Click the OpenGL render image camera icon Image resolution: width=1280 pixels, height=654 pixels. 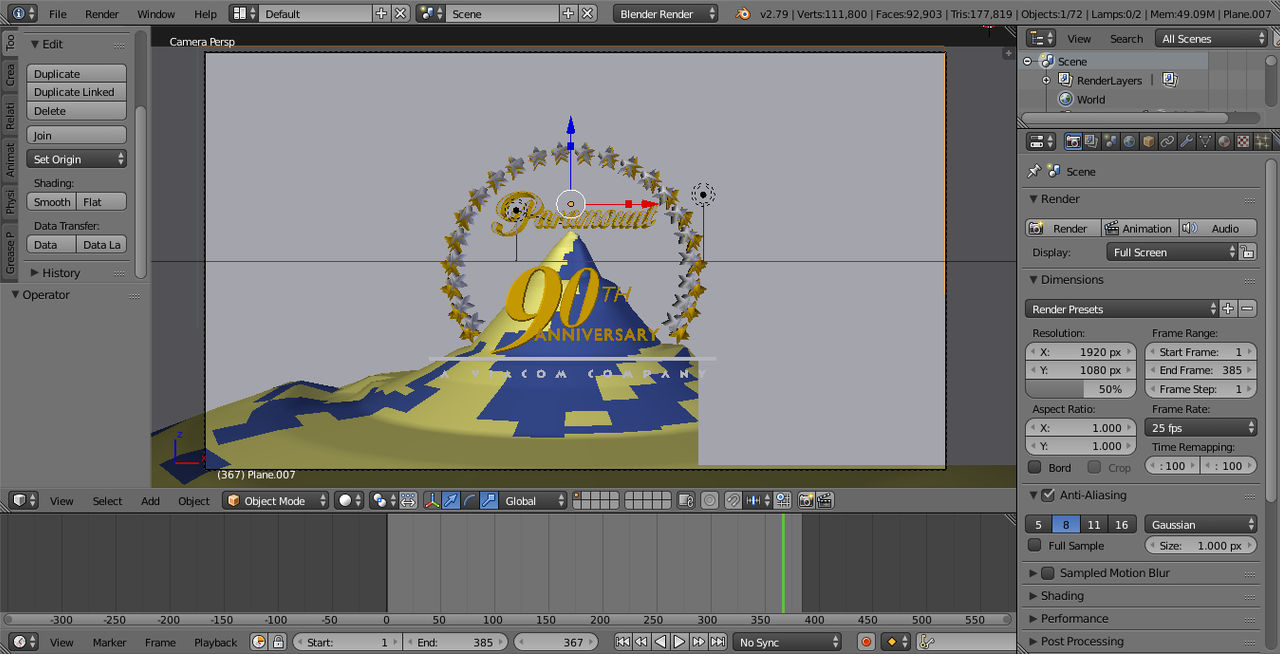click(806, 501)
